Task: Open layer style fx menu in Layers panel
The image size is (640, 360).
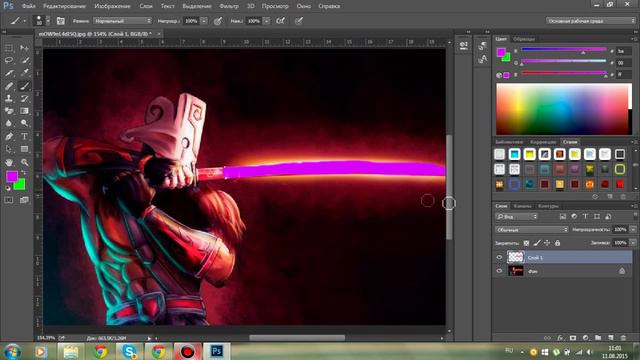Action: pos(560,338)
